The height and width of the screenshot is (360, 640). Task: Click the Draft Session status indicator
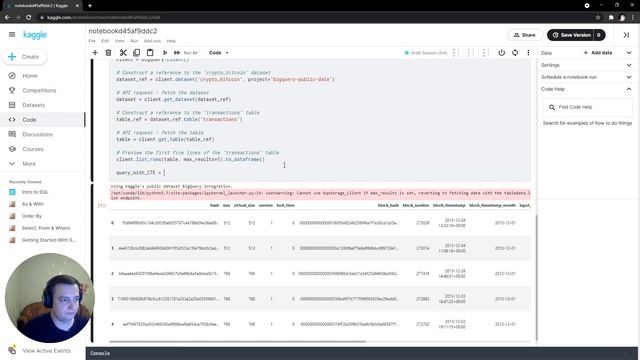[x=426, y=53]
